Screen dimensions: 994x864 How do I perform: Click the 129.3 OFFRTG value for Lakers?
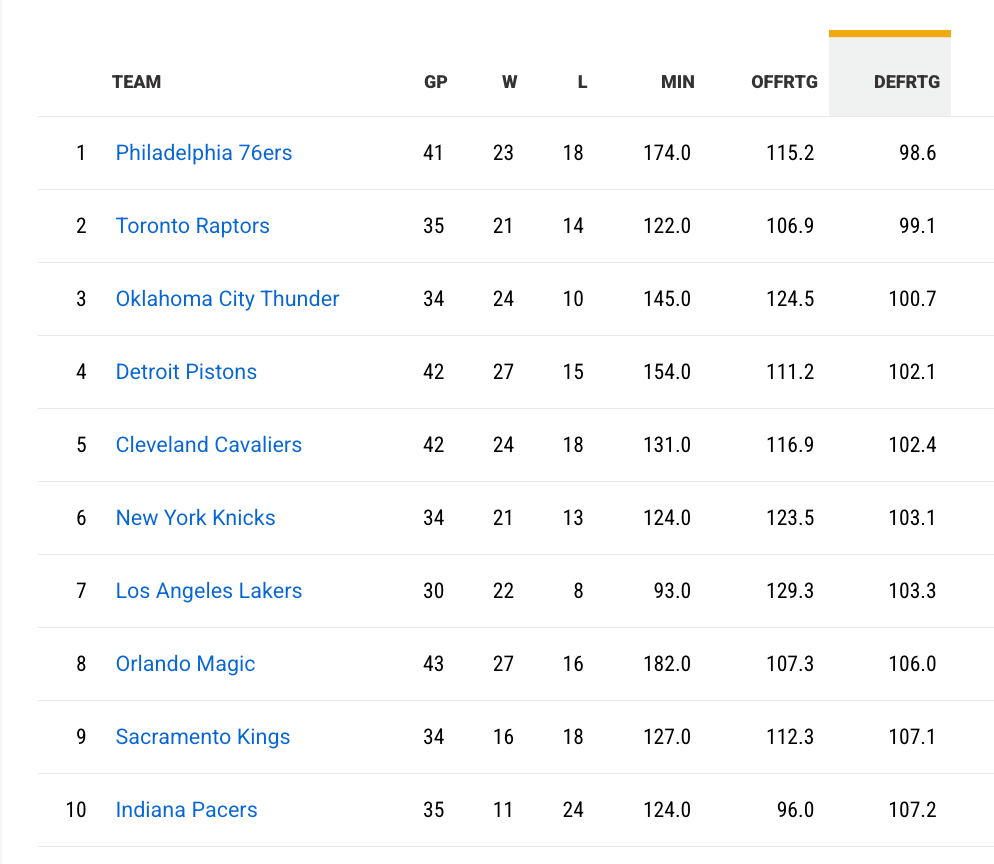point(790,591)
